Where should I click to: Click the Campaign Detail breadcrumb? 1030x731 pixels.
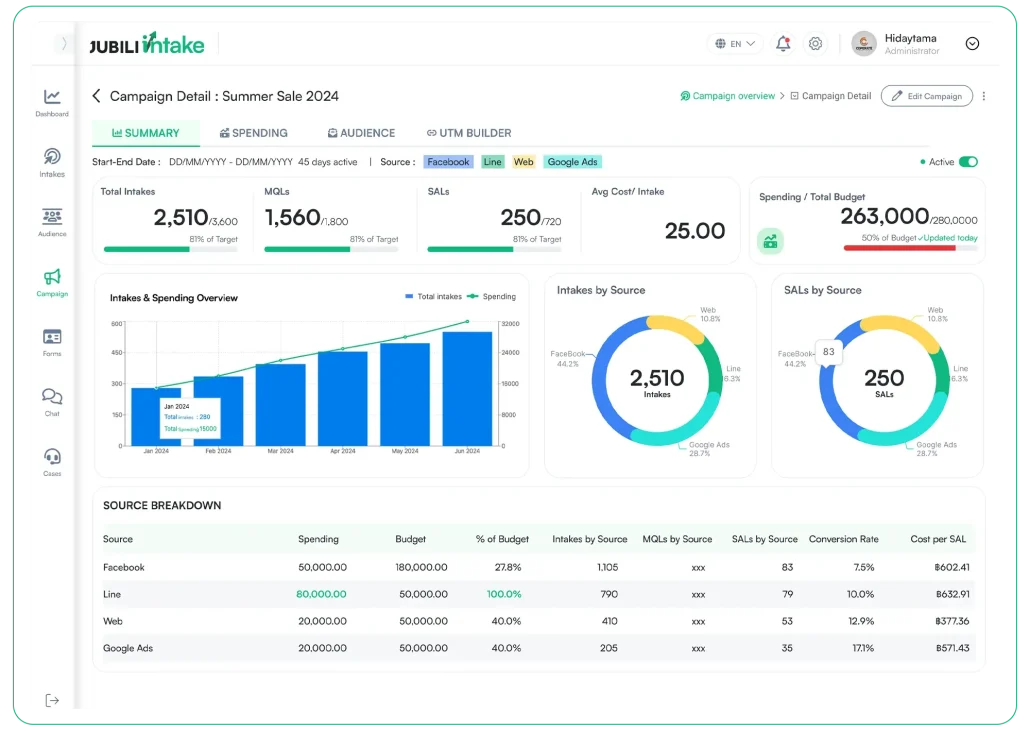click(x=830, y=96)
